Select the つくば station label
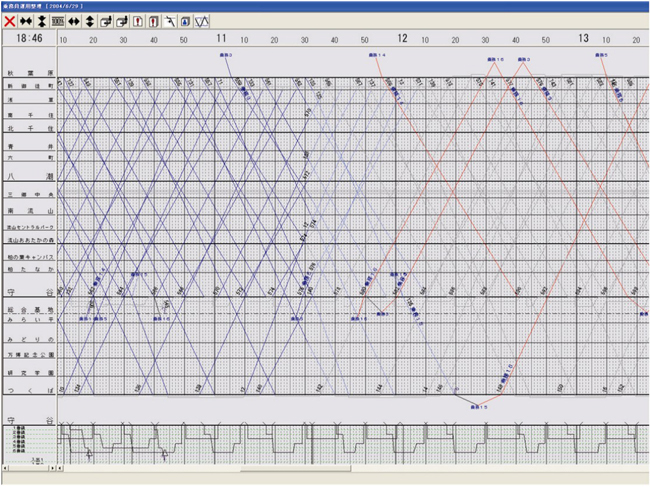Screen dimensions: 650x487 (30, 390)
